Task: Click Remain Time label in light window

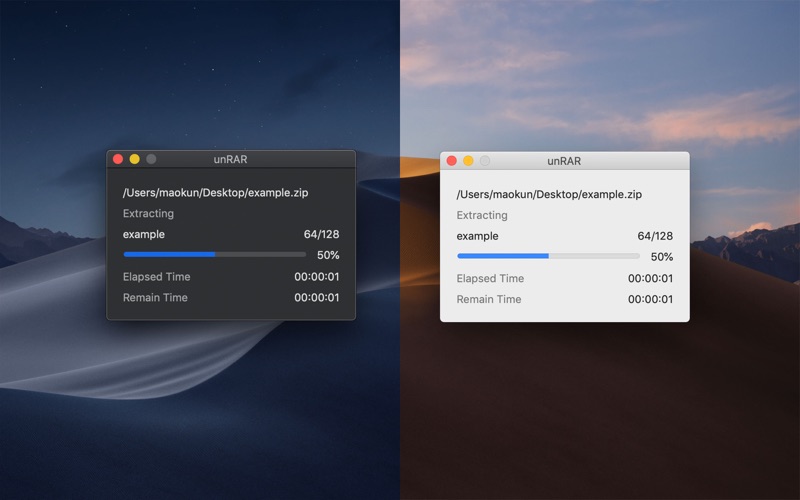Action: point(489,299)
